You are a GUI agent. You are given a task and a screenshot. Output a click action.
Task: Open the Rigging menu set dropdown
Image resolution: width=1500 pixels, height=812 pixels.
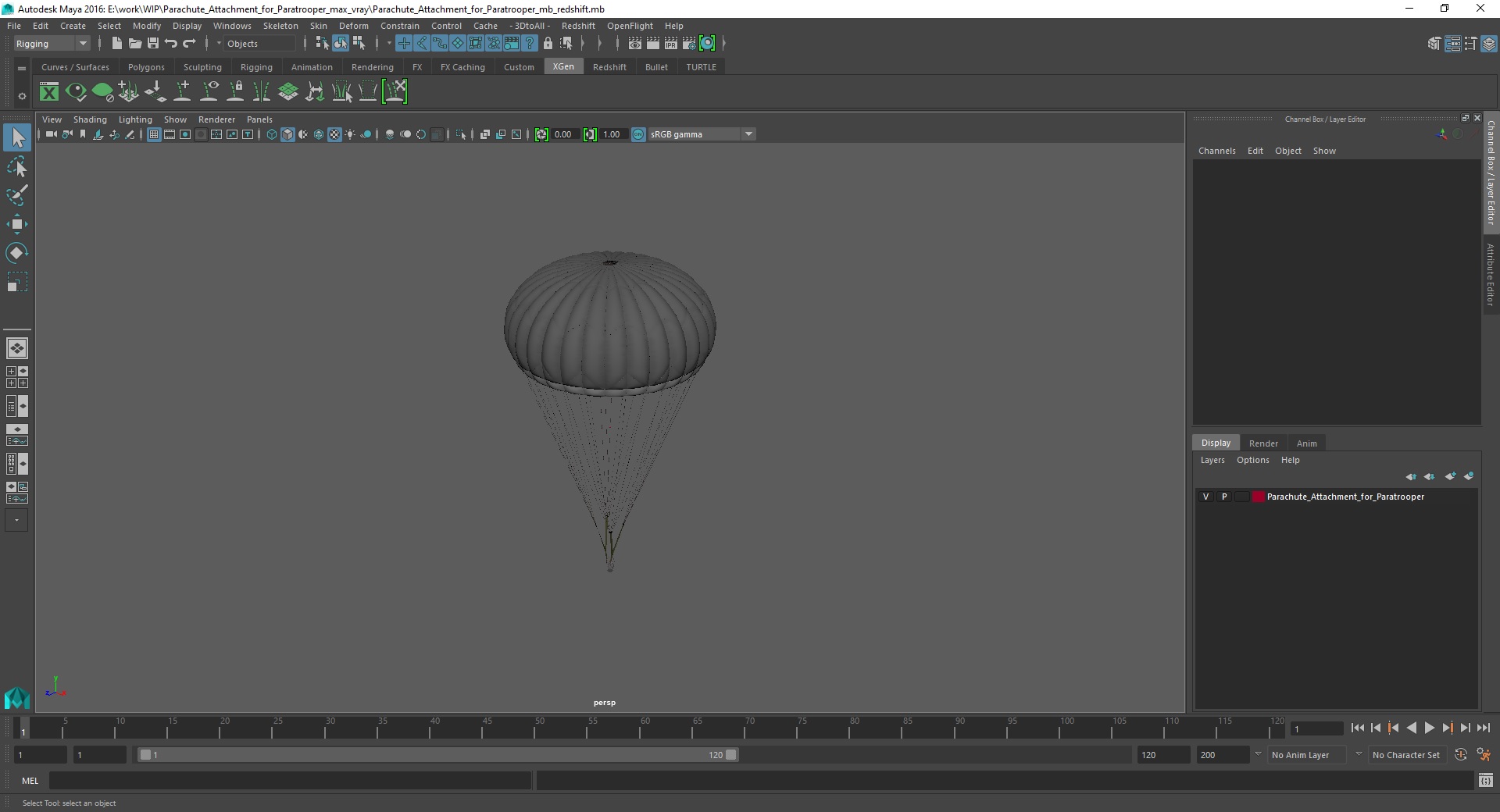[52, 44]
